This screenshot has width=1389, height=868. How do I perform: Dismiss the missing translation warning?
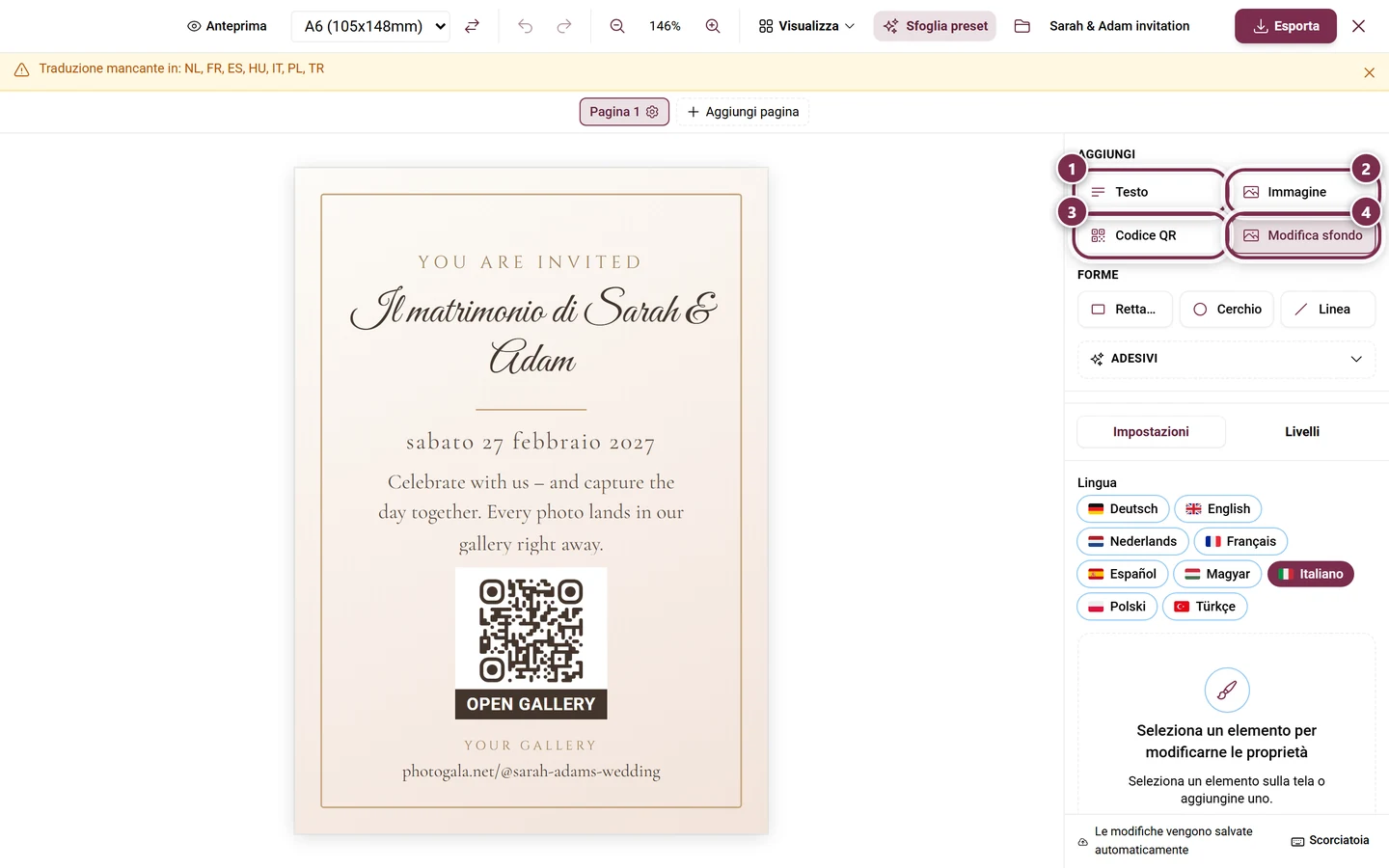pyautogui.click(x=1369, y=72)
